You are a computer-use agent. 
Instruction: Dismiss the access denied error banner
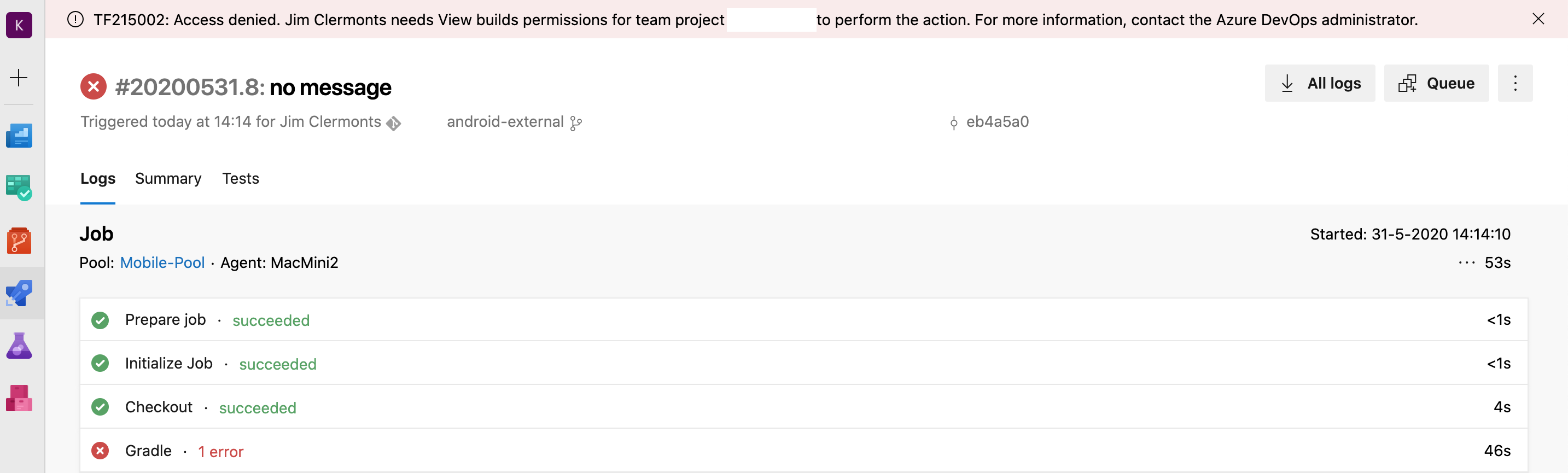(1537, 19)
